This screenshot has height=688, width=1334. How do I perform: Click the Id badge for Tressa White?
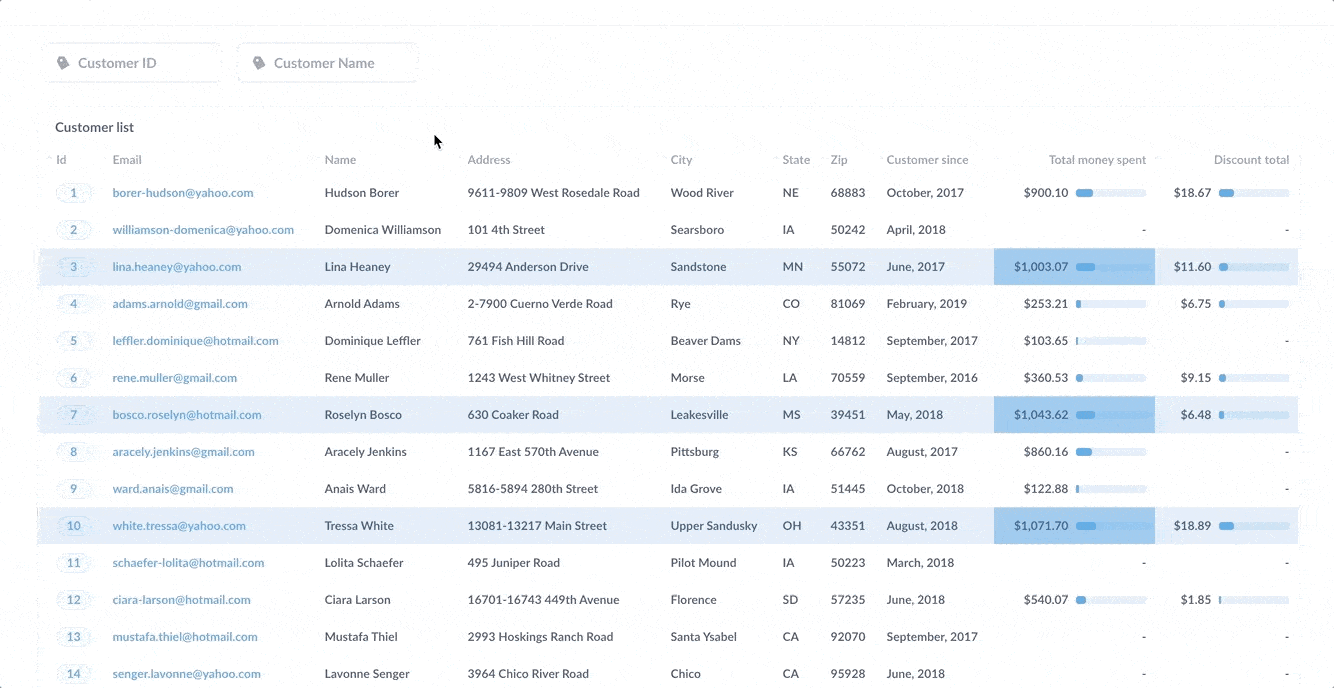(x=74, y=525)
